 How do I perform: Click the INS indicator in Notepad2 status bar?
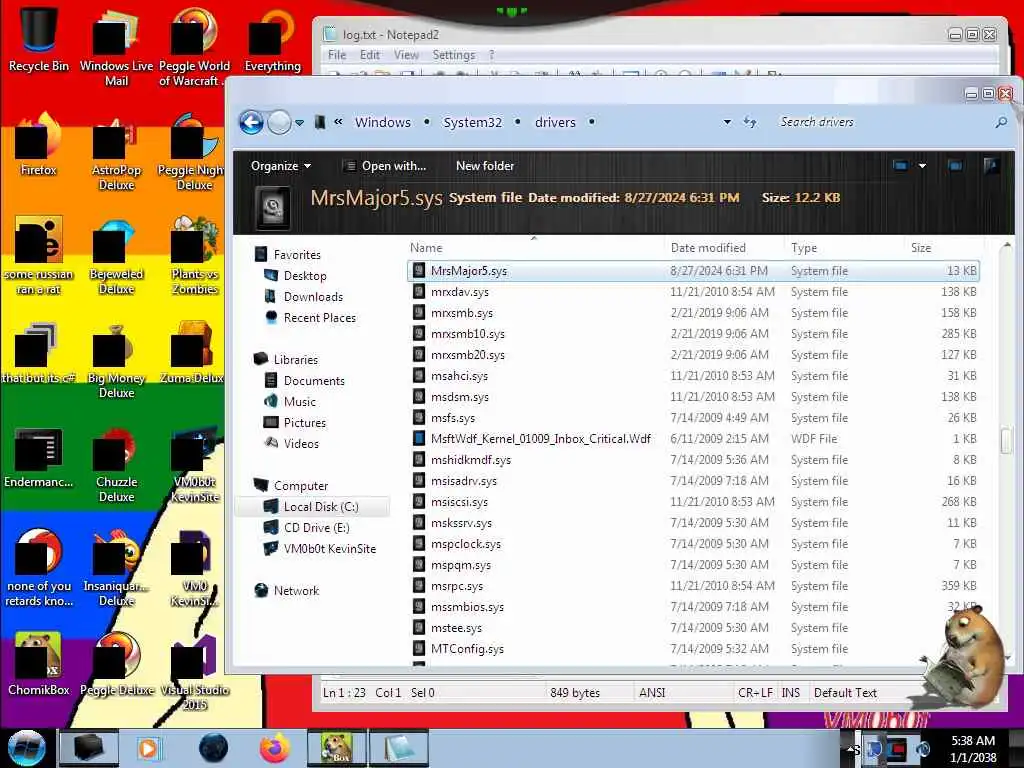point(790,692)
